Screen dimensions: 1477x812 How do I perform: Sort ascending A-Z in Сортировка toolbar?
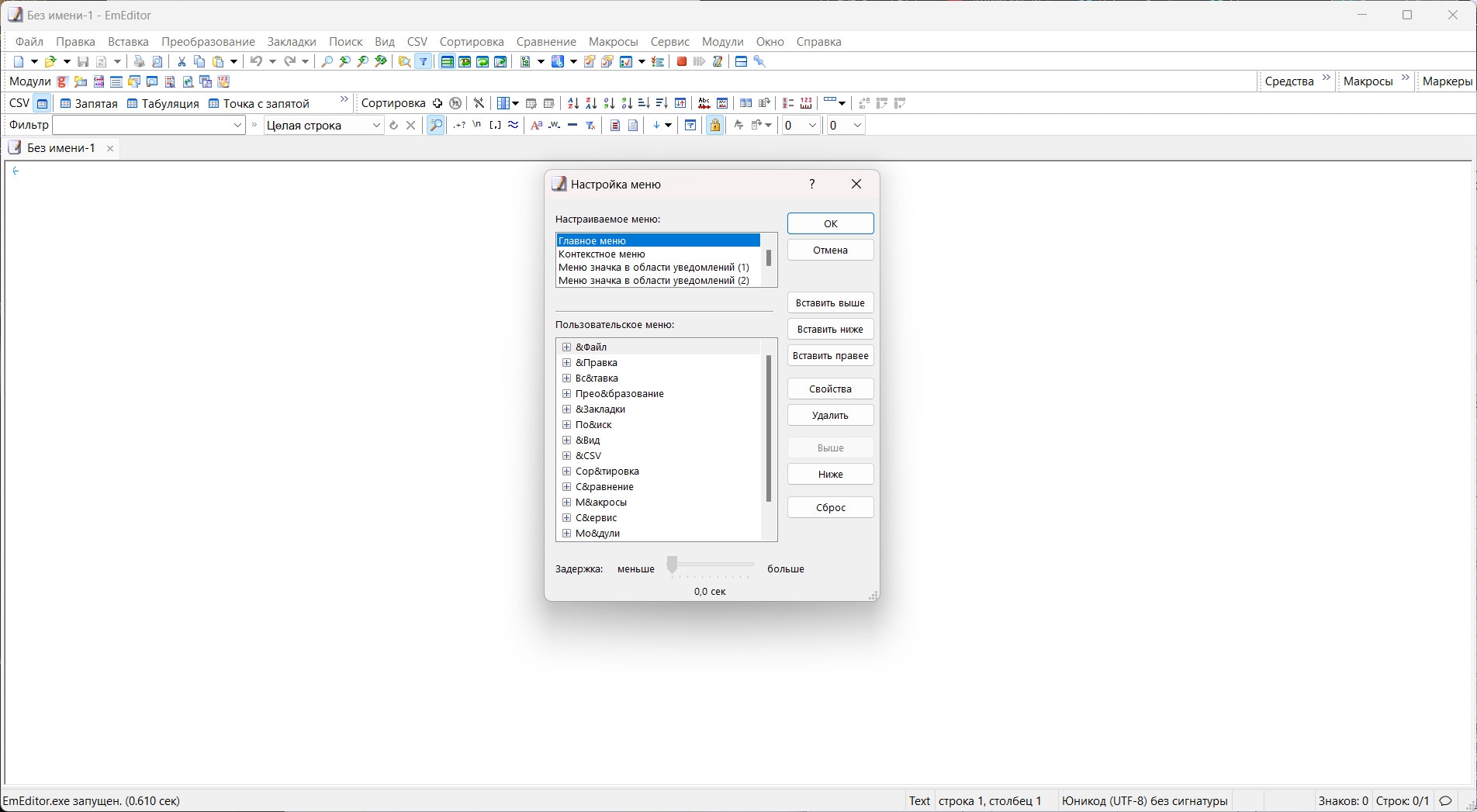point(572,102)
